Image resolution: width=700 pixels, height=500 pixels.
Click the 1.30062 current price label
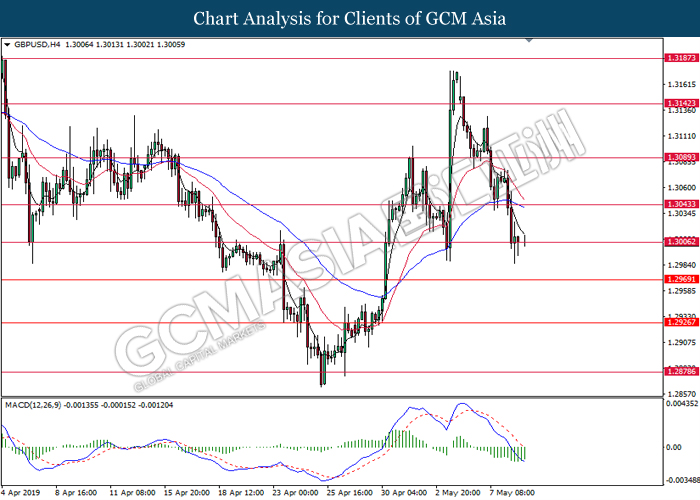point(681,242)
